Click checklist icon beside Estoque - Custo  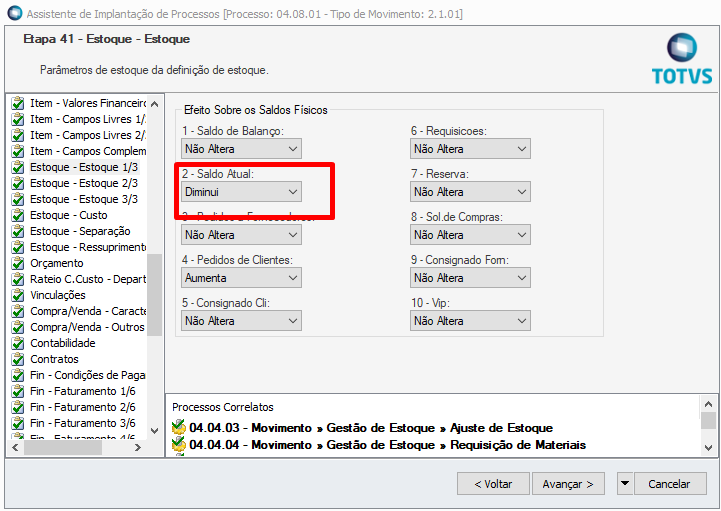click(x=17, y=215)
